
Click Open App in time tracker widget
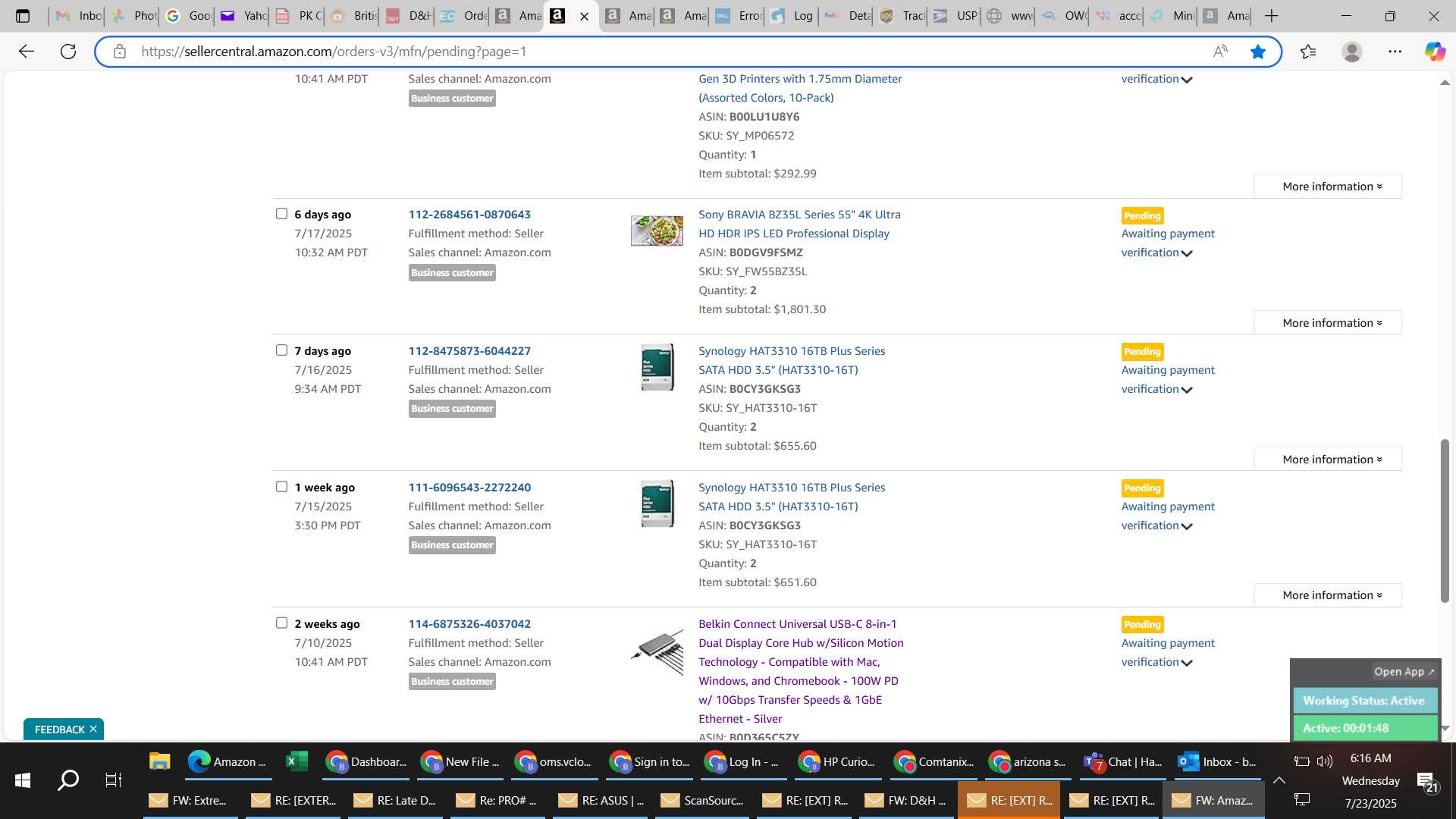[x=1404, y=671]
